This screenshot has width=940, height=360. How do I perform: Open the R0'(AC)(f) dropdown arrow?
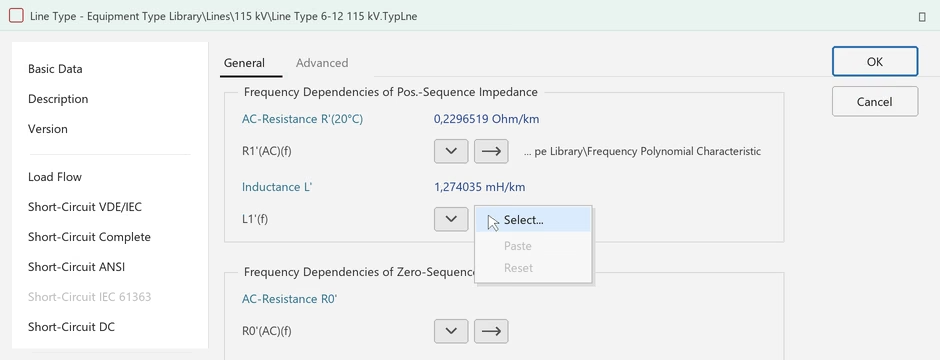pyautogui.click(x=451, y=331)
